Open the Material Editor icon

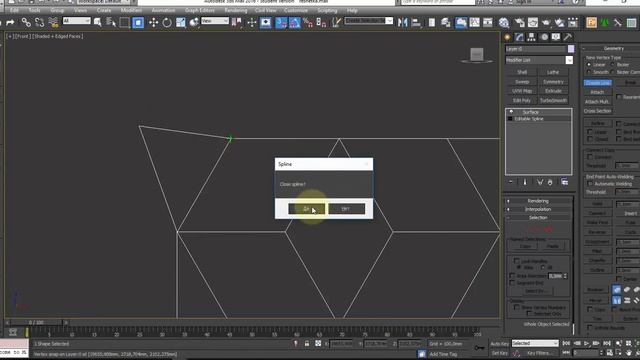click(x=504, y=22)
